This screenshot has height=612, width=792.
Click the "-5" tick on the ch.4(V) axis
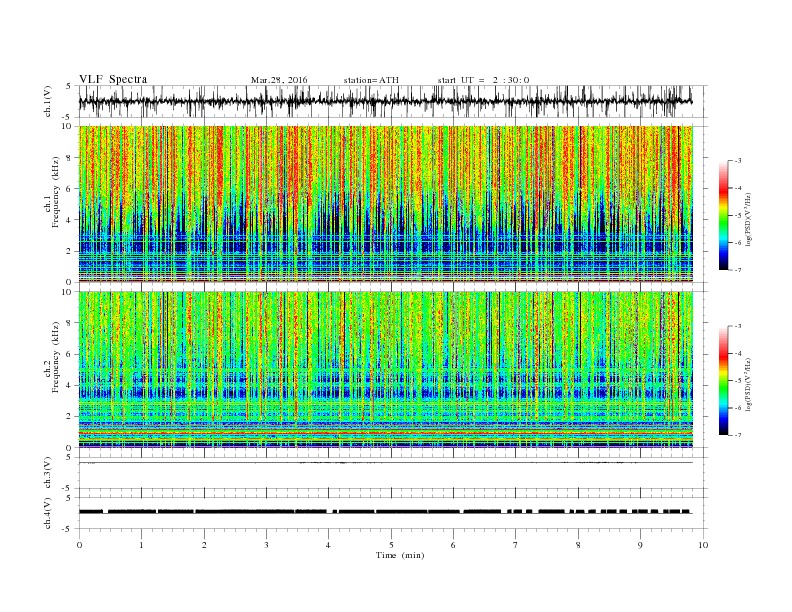68,529
